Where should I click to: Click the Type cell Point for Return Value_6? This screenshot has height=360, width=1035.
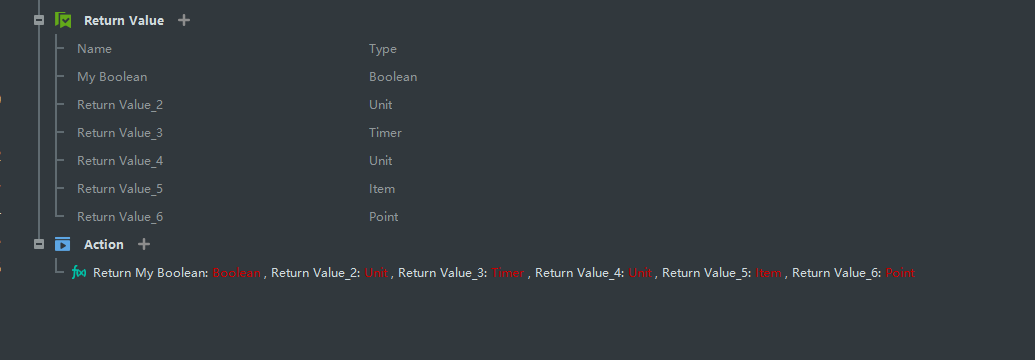(x=384, y=217)
